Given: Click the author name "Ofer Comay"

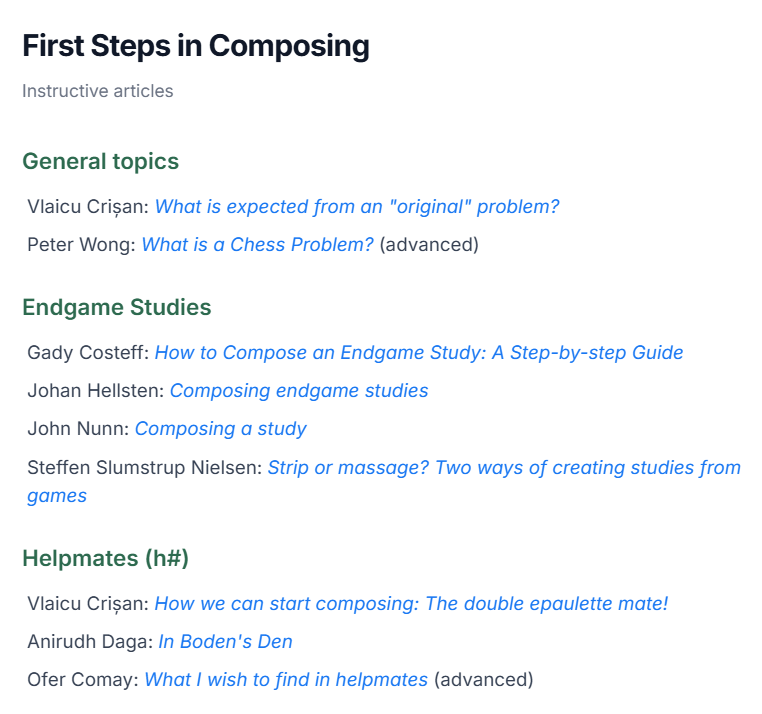Looking at the screenshot, I should coord(81,680).
